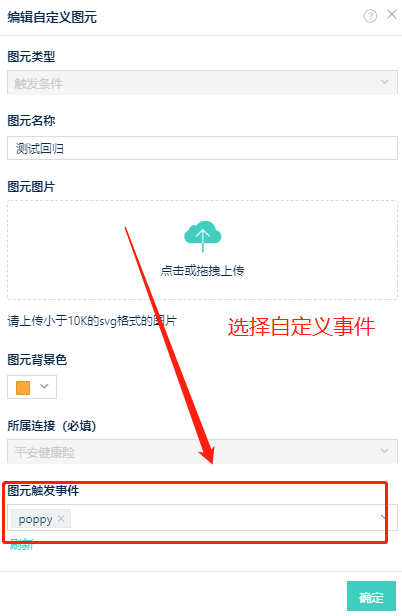Close the 编辑自定义图元 dialog
402x616 pixels.
point(392,15)
